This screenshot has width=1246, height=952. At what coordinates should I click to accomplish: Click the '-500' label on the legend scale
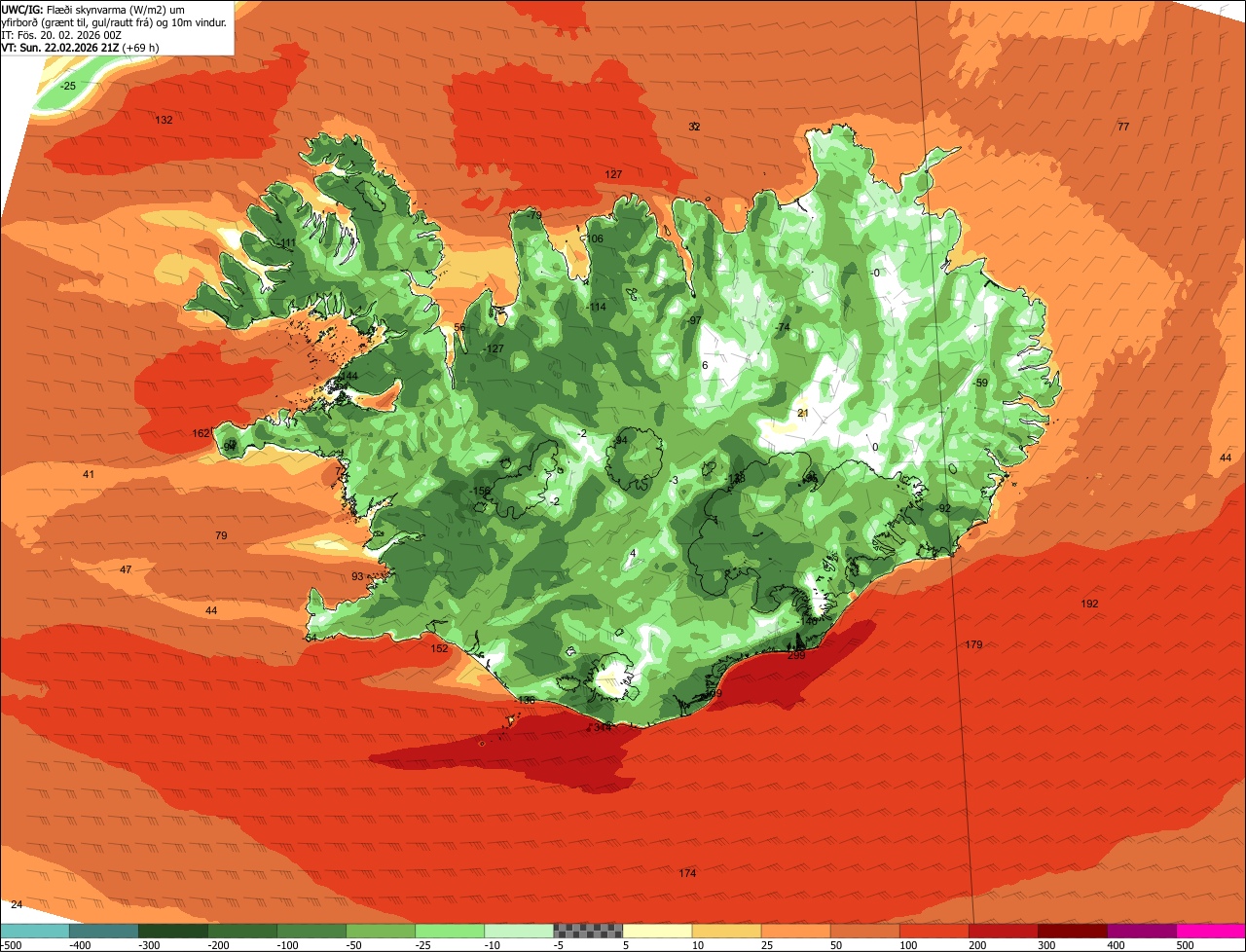tap(12, 944)
